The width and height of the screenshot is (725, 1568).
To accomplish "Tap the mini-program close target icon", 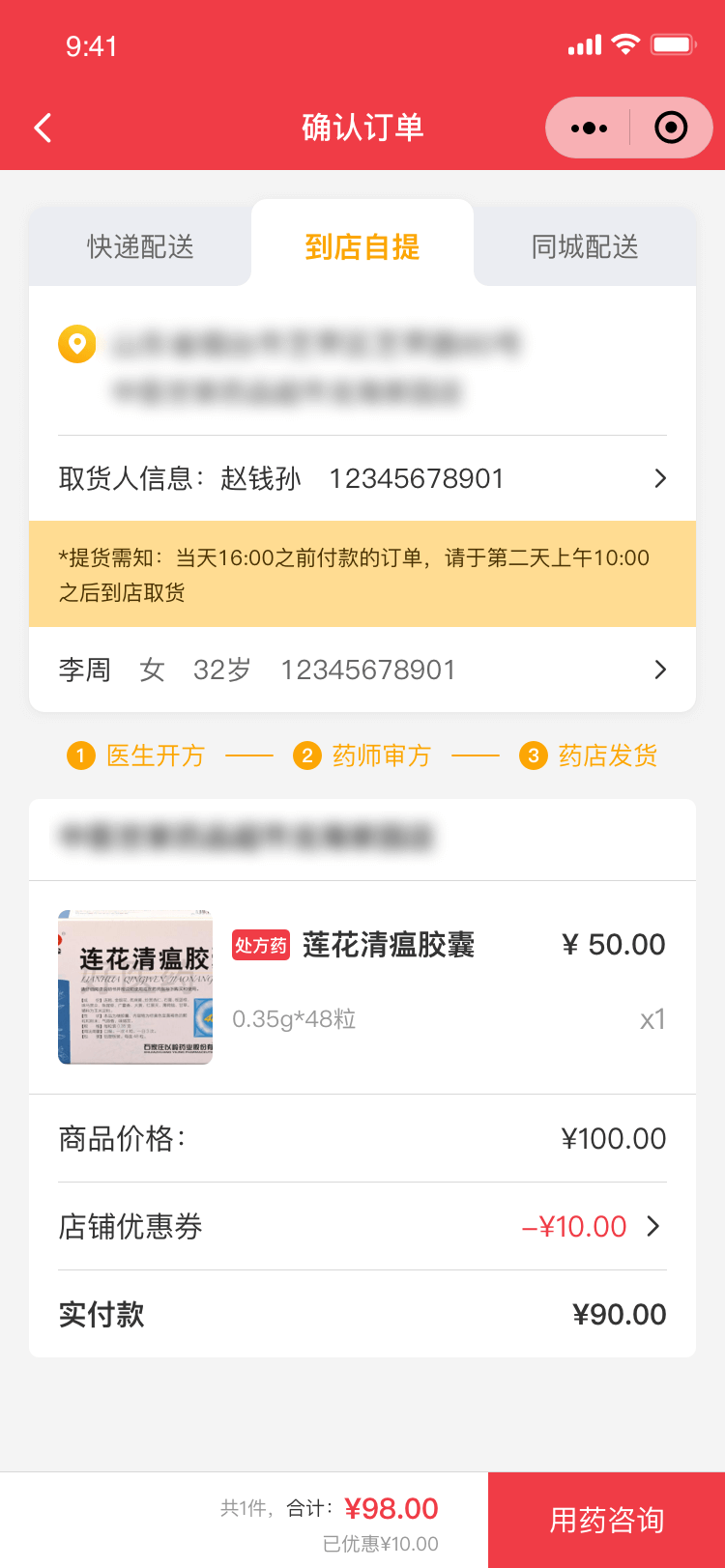I will [671, 128].
